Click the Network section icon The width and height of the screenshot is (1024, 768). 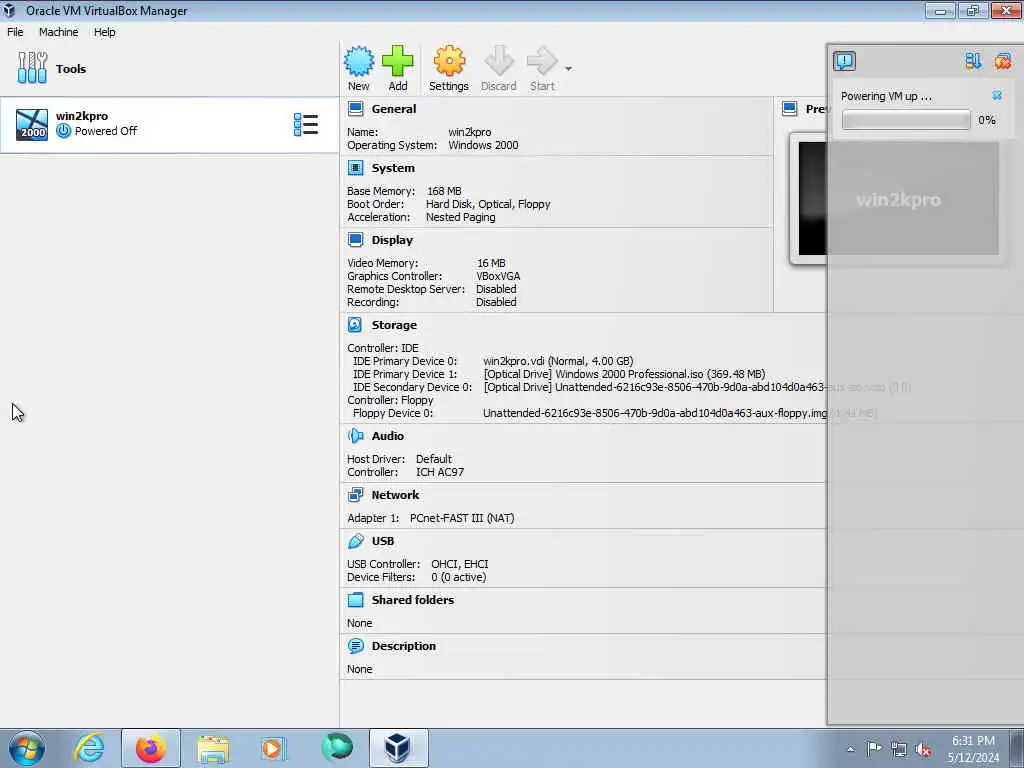356,494
